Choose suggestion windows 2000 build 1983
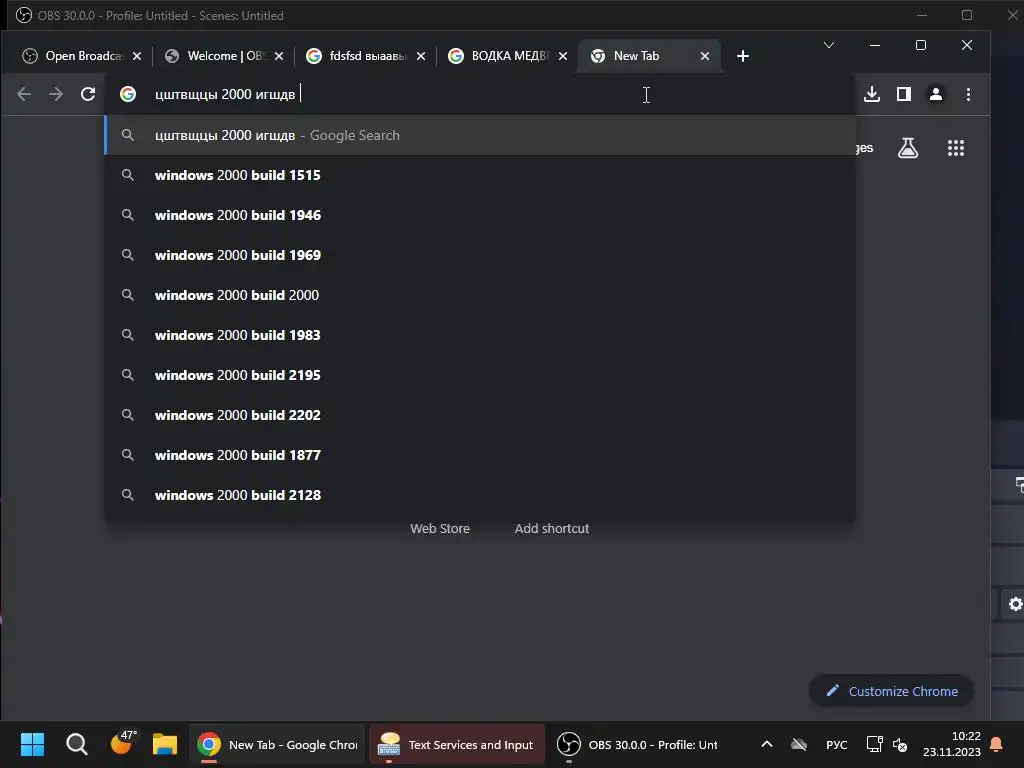1024x768 pixels. [481, 335]
